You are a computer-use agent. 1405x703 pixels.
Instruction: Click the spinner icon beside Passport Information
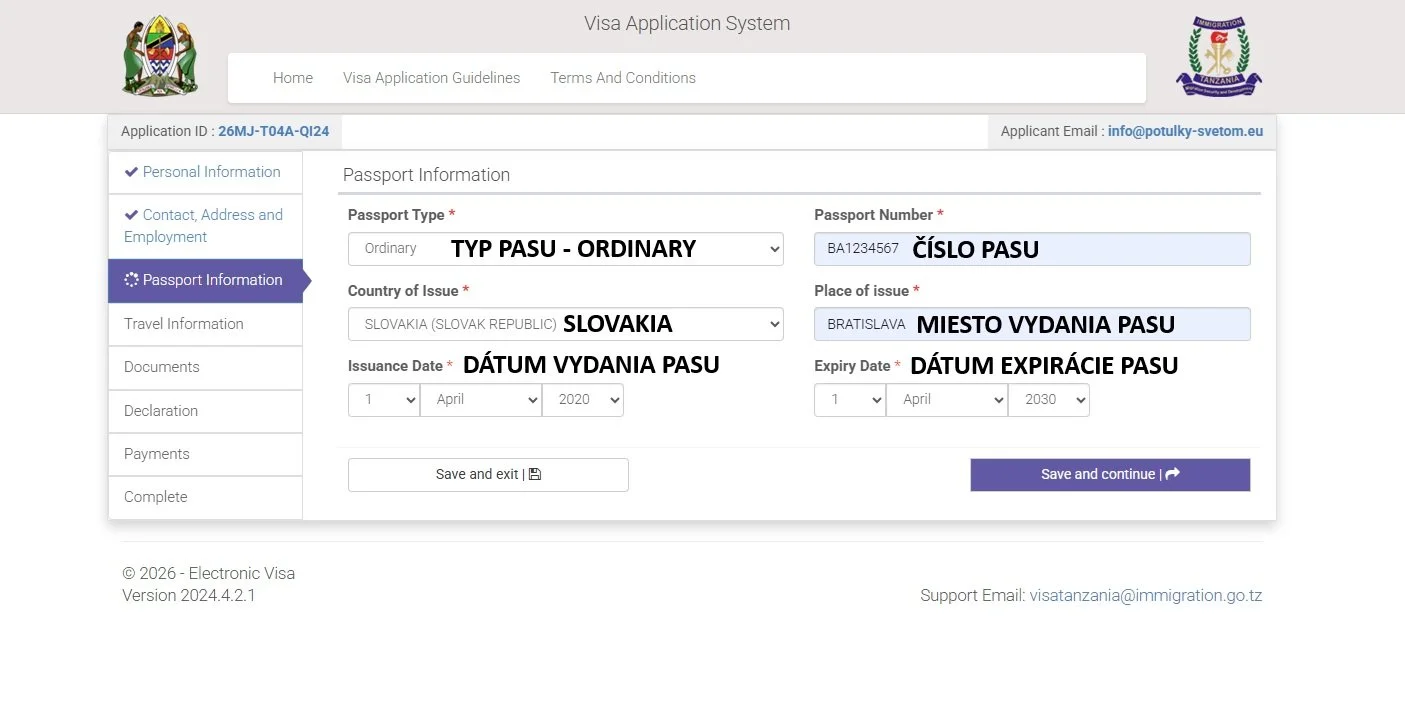tap(131, 280)
